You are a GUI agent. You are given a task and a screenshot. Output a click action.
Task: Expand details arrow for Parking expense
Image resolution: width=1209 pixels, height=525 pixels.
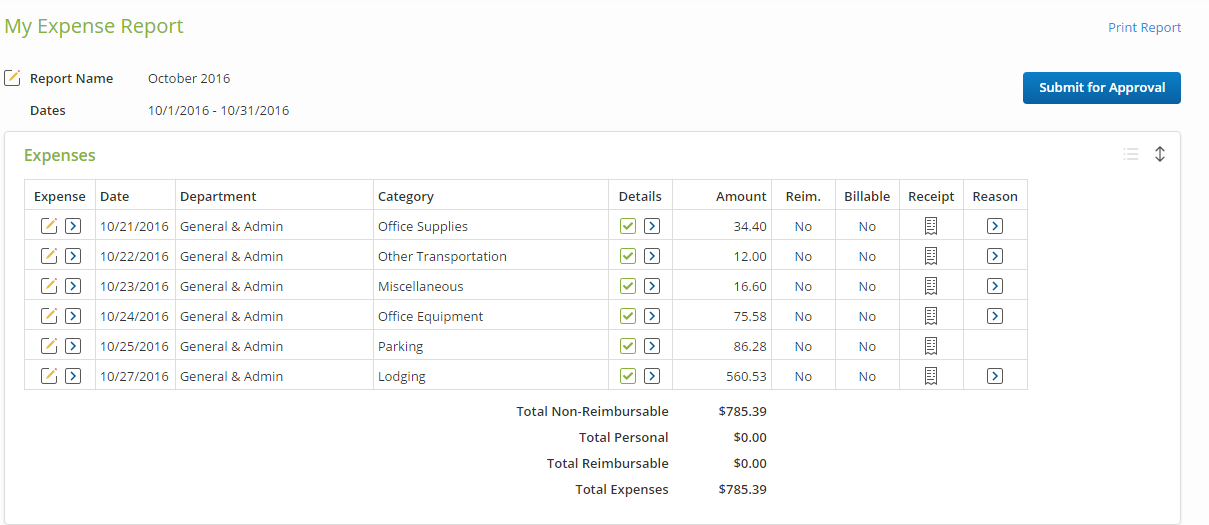coord(652,346)
